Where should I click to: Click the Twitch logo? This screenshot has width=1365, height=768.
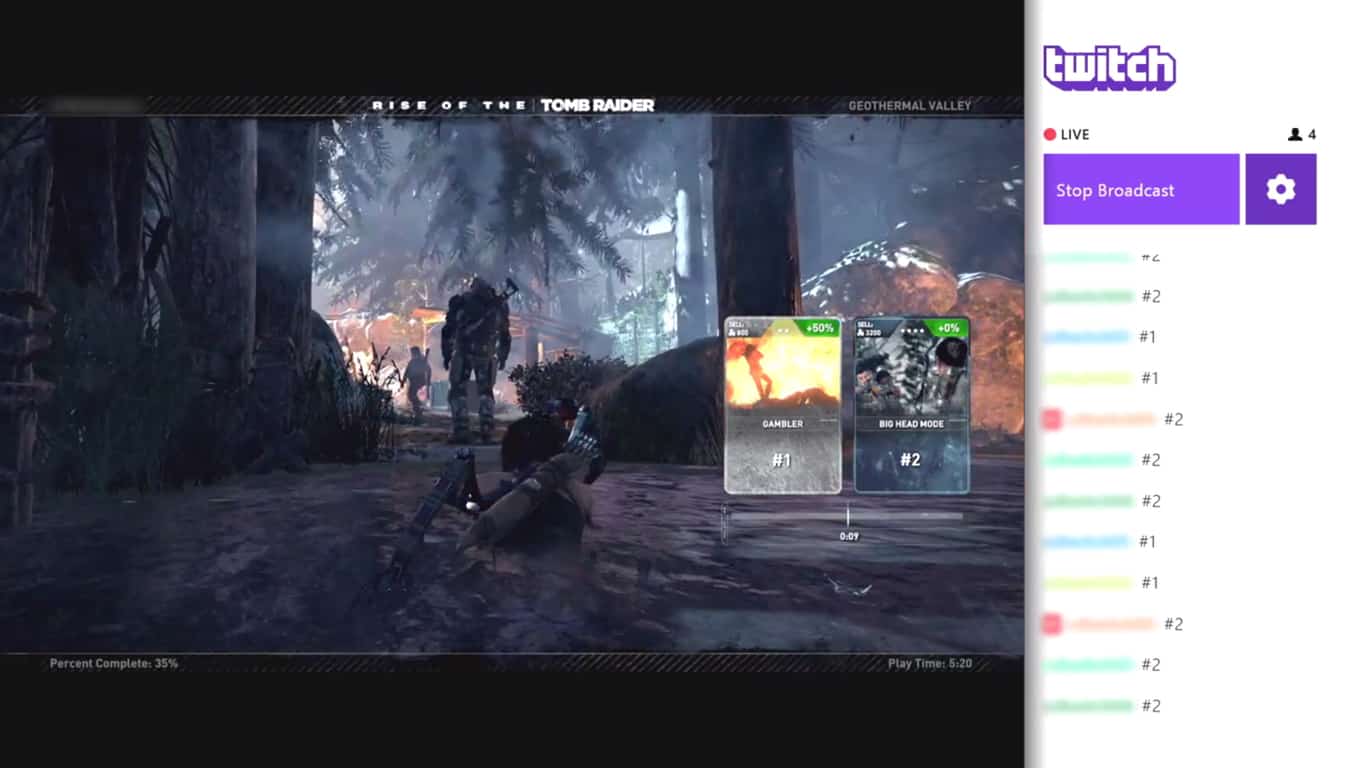pyautogui.click(x=1109, y=68)
